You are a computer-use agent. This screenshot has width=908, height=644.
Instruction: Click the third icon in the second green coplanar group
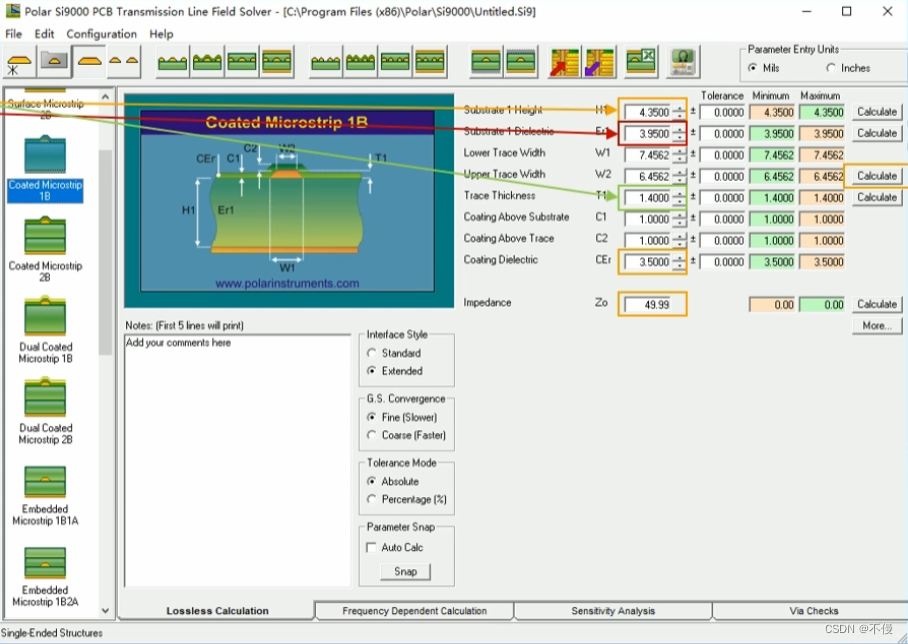coord(396,62)
